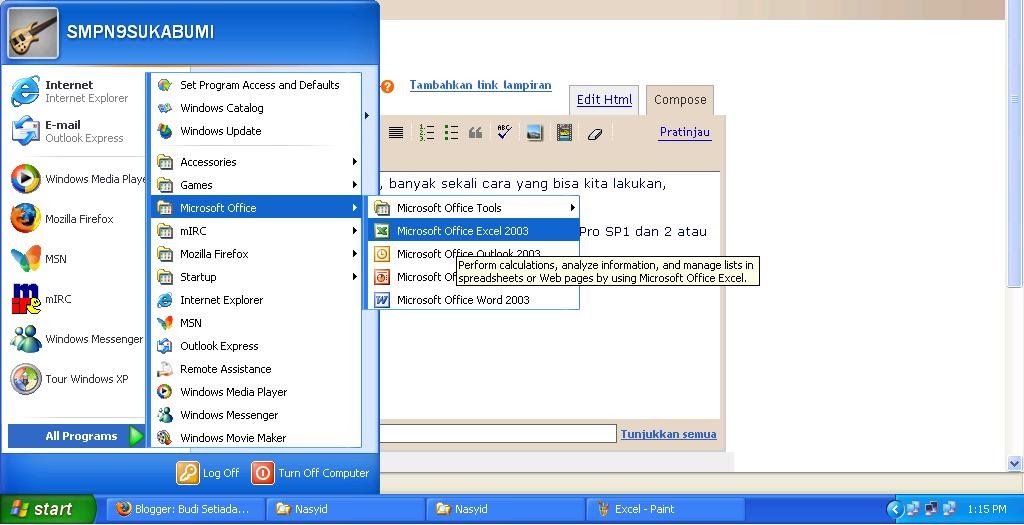Launch Remote Assistance
Screen dimensions: 1024x525
point(256,369)
